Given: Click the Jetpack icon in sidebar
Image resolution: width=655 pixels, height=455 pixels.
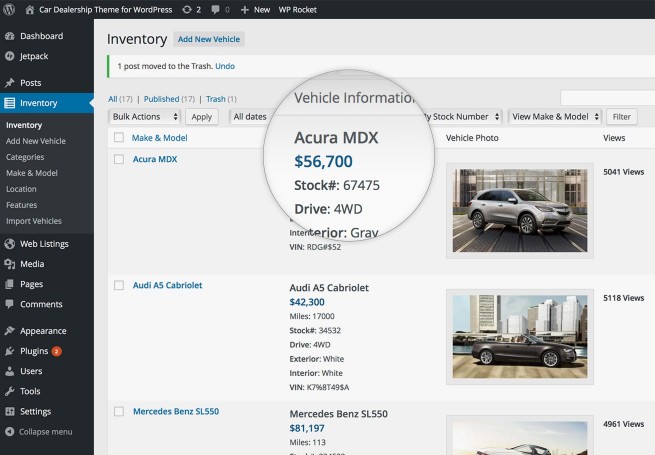Looking at the screenshot, I should tap(10, 56).
